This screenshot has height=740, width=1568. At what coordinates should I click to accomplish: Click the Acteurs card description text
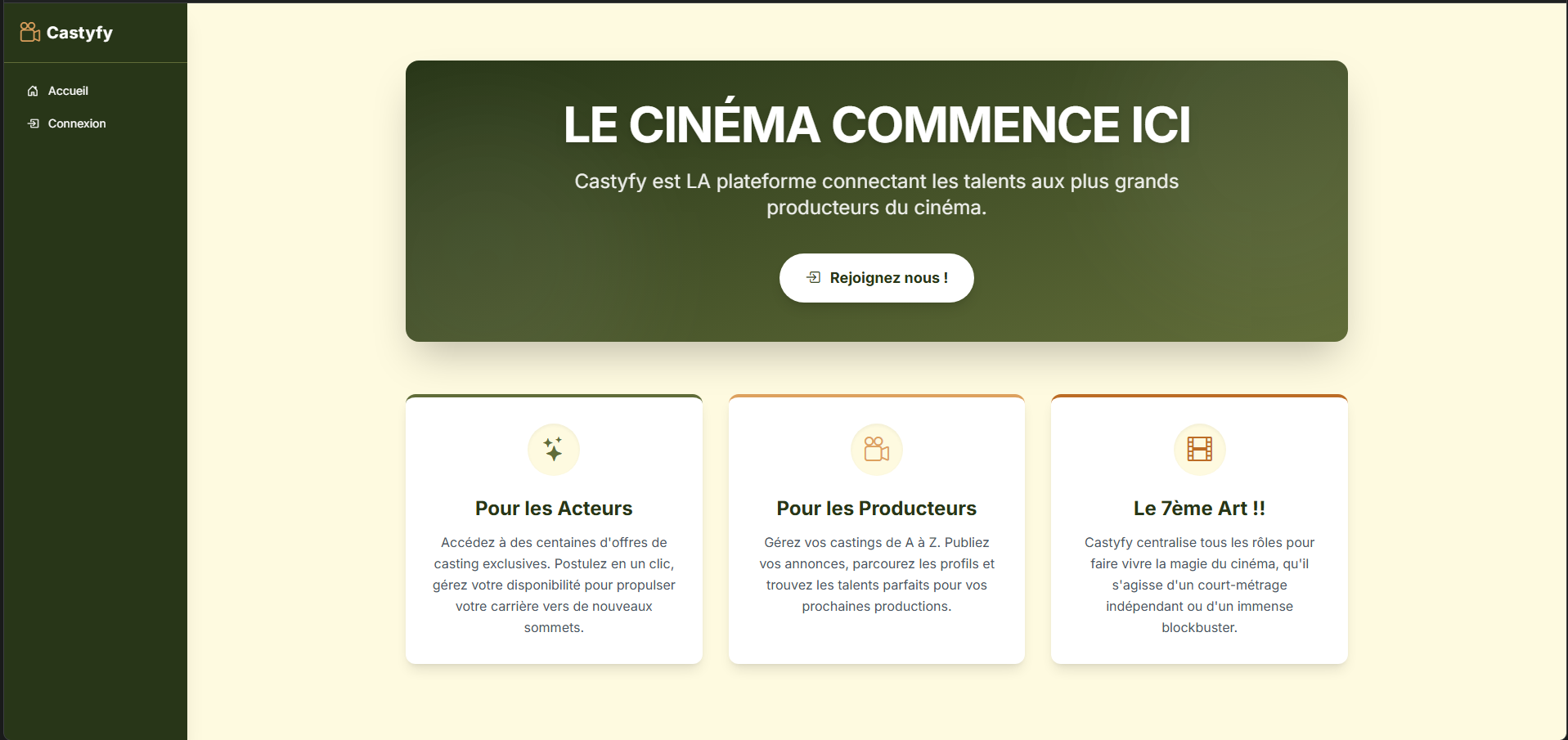click(554, 585)
